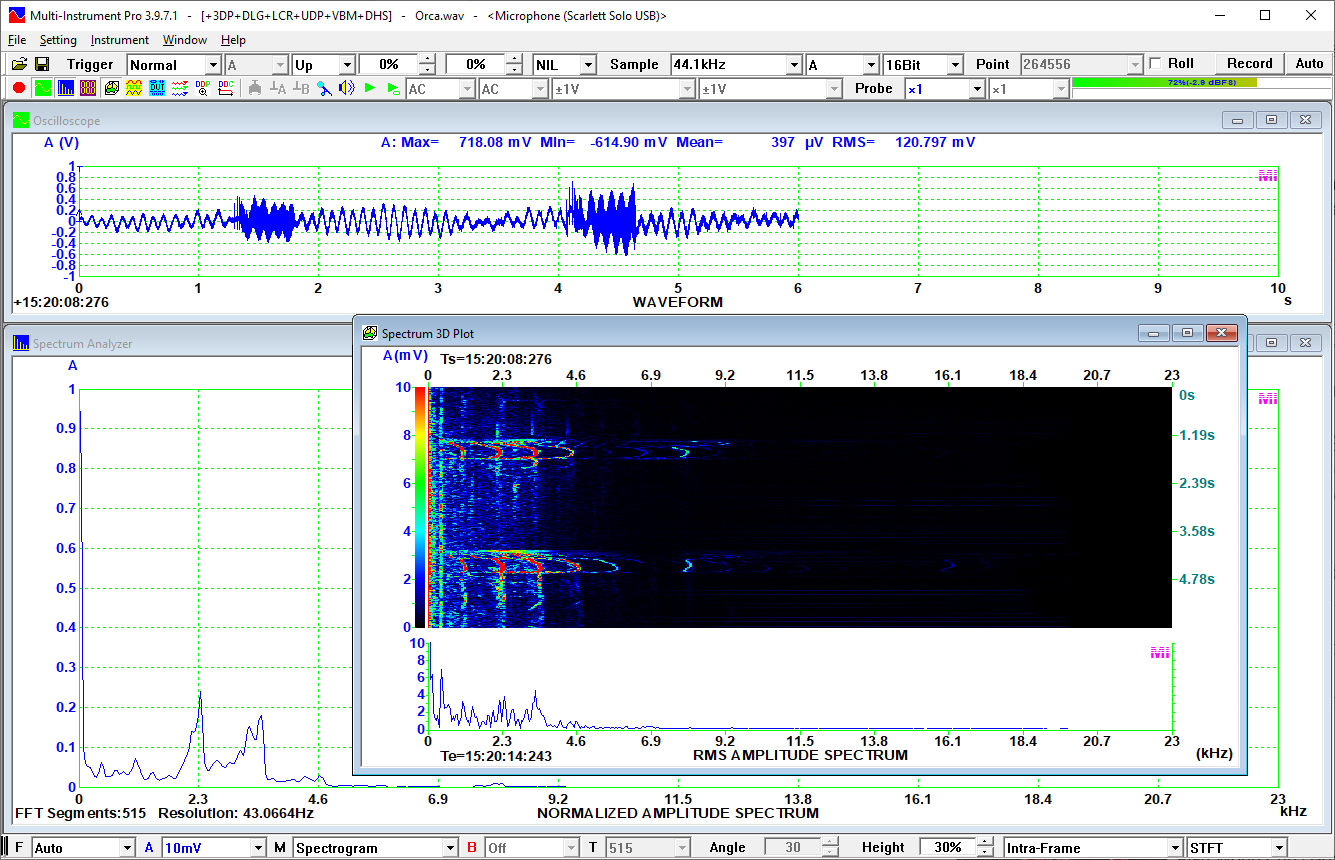Screen dimensions: 1335x860
Task: Click the red Record indicator icon
Action: coord(19,88)
